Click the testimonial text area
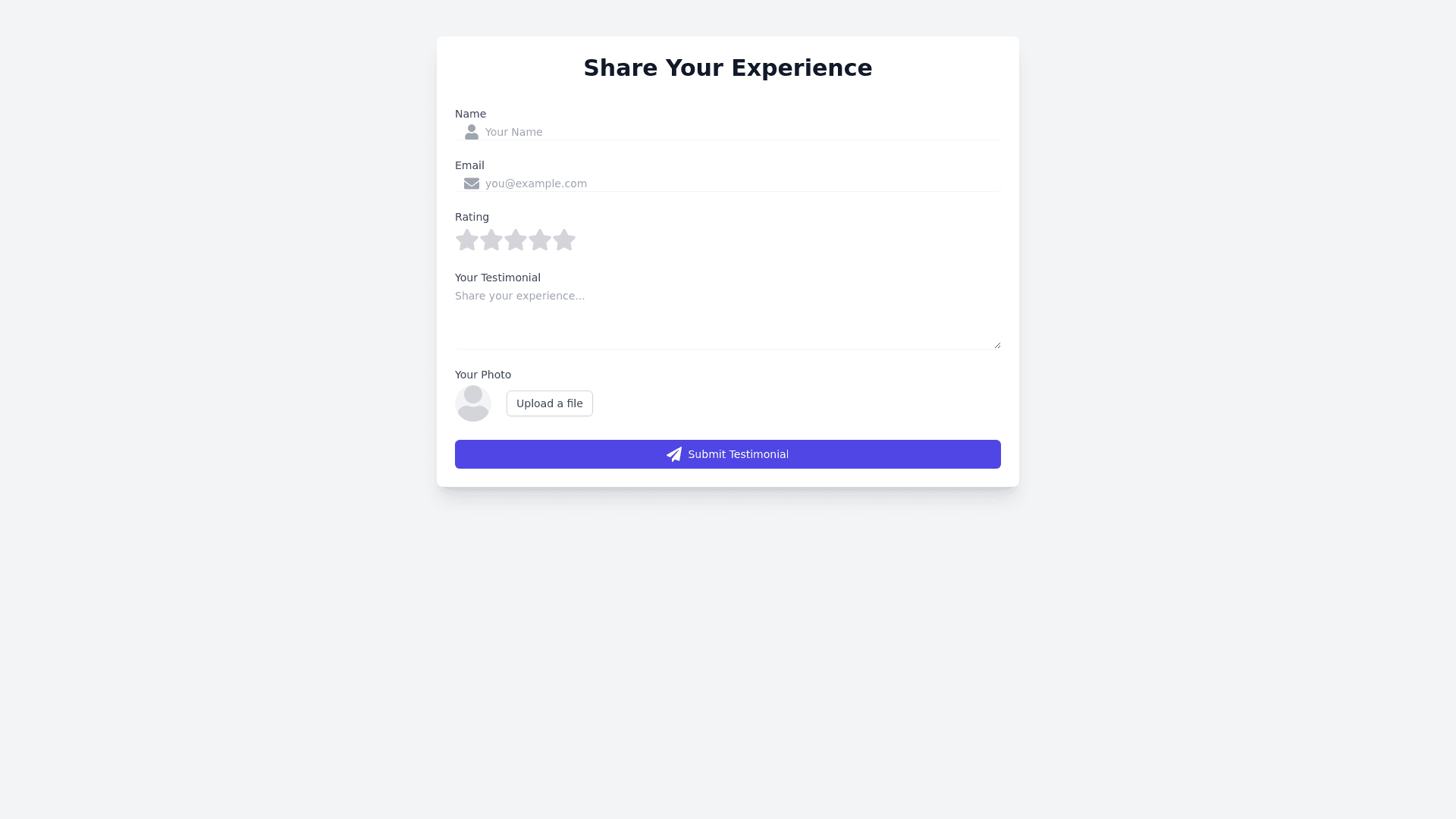The height and width of the screenshot is (819, 1456). tap(728, 318)
